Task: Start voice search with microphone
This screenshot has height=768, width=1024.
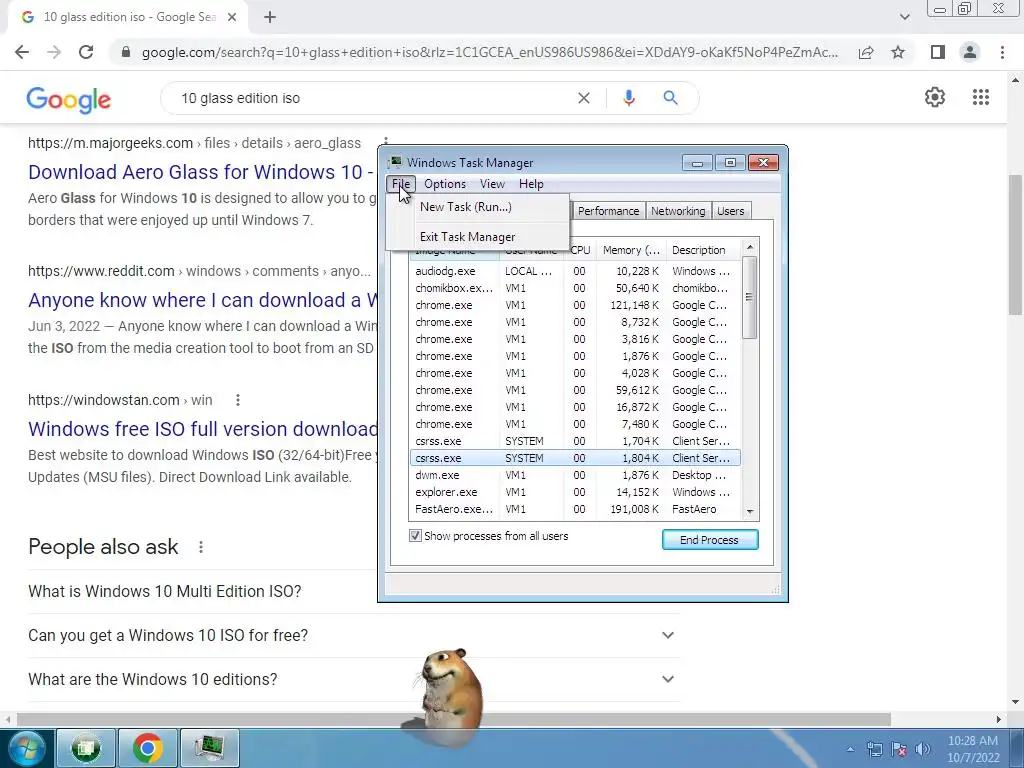Action: 628,98
